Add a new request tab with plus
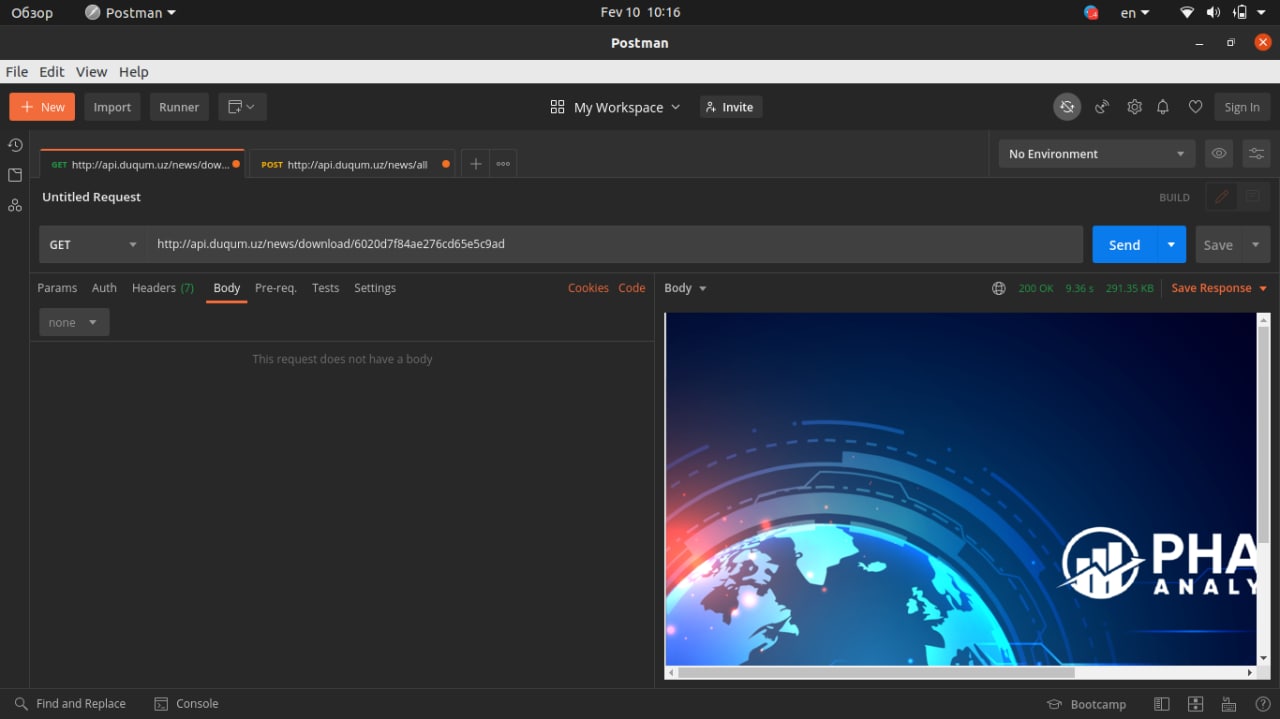The image size is (1280, 719). [475, 164]
